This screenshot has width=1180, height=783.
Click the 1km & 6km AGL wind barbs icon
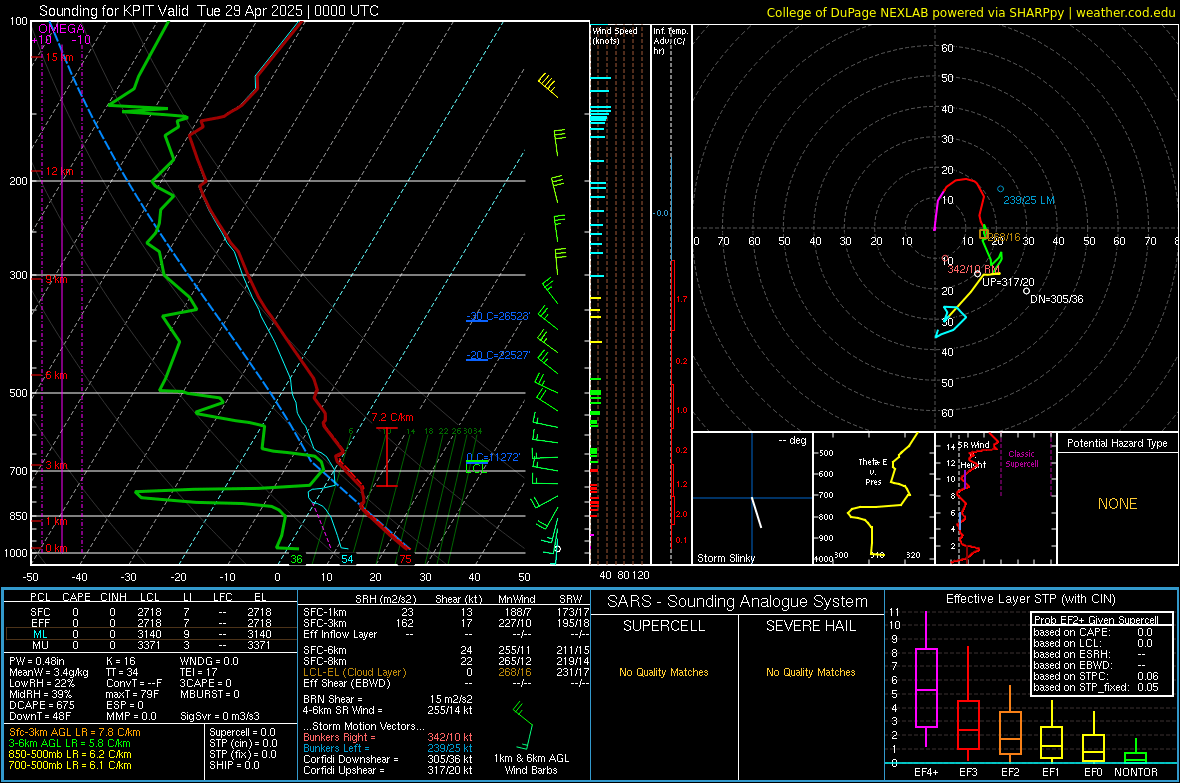coord(525,727)
